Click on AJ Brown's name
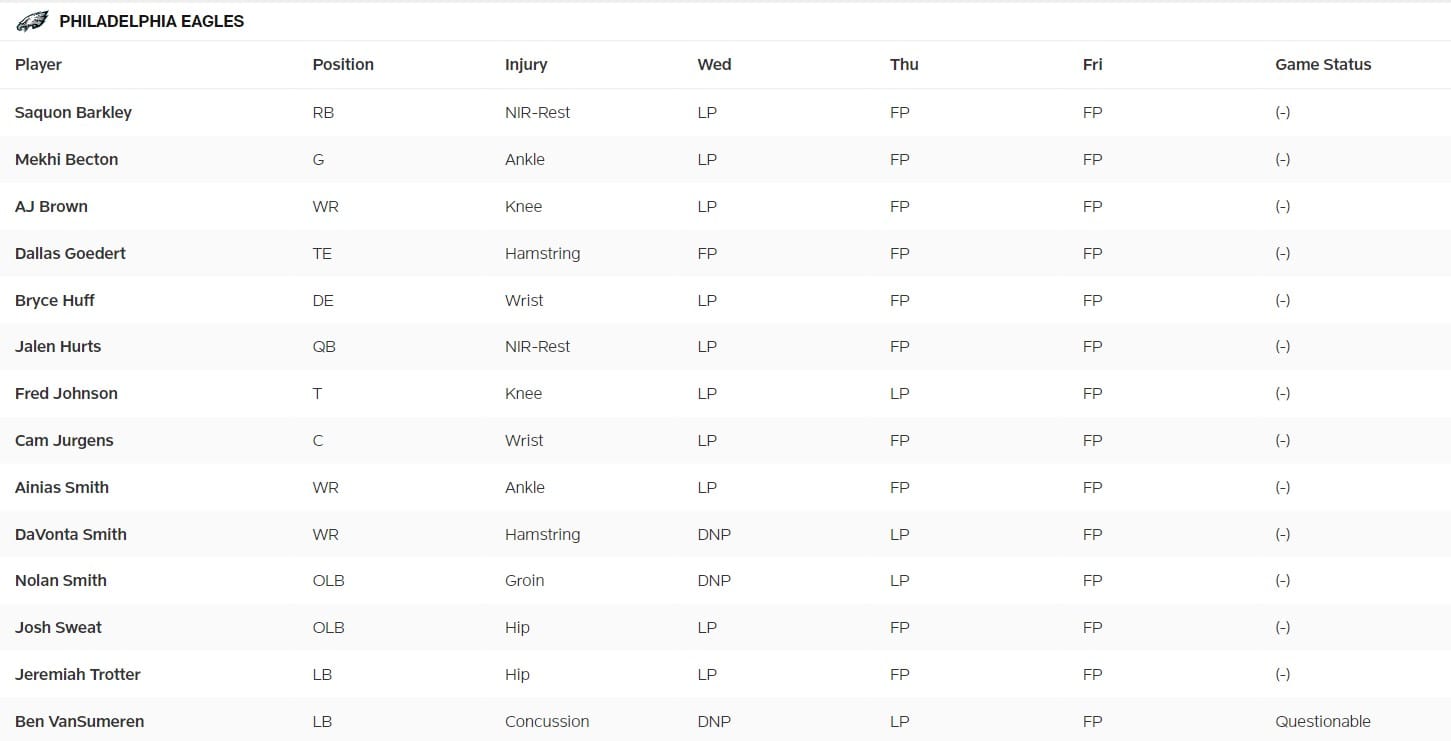This screenshot has height=741, width=1451. [51, 207]
